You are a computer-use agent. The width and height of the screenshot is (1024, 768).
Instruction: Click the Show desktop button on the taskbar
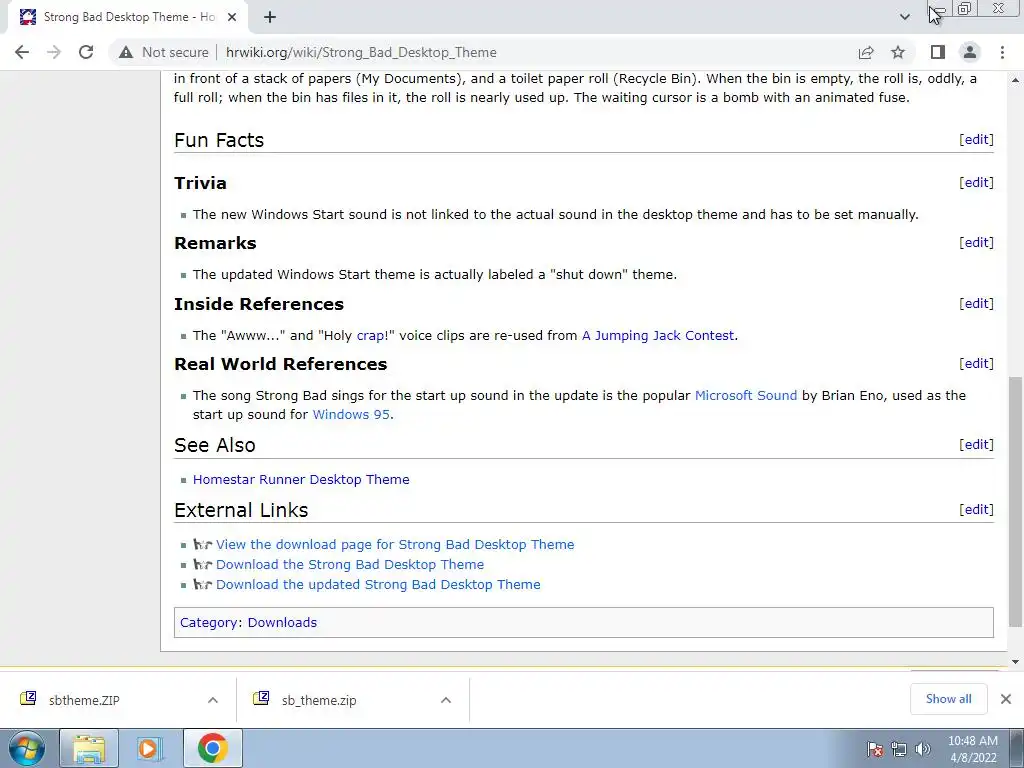1016,748
